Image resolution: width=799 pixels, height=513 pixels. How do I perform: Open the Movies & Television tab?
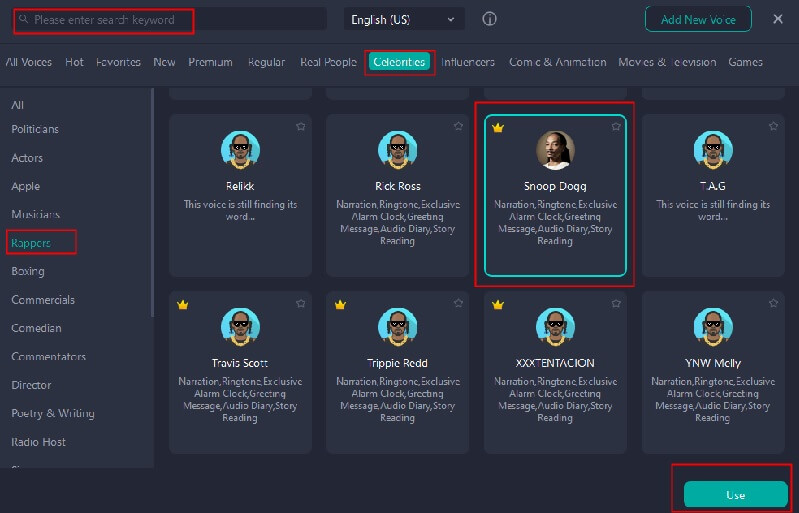[667, 62]
